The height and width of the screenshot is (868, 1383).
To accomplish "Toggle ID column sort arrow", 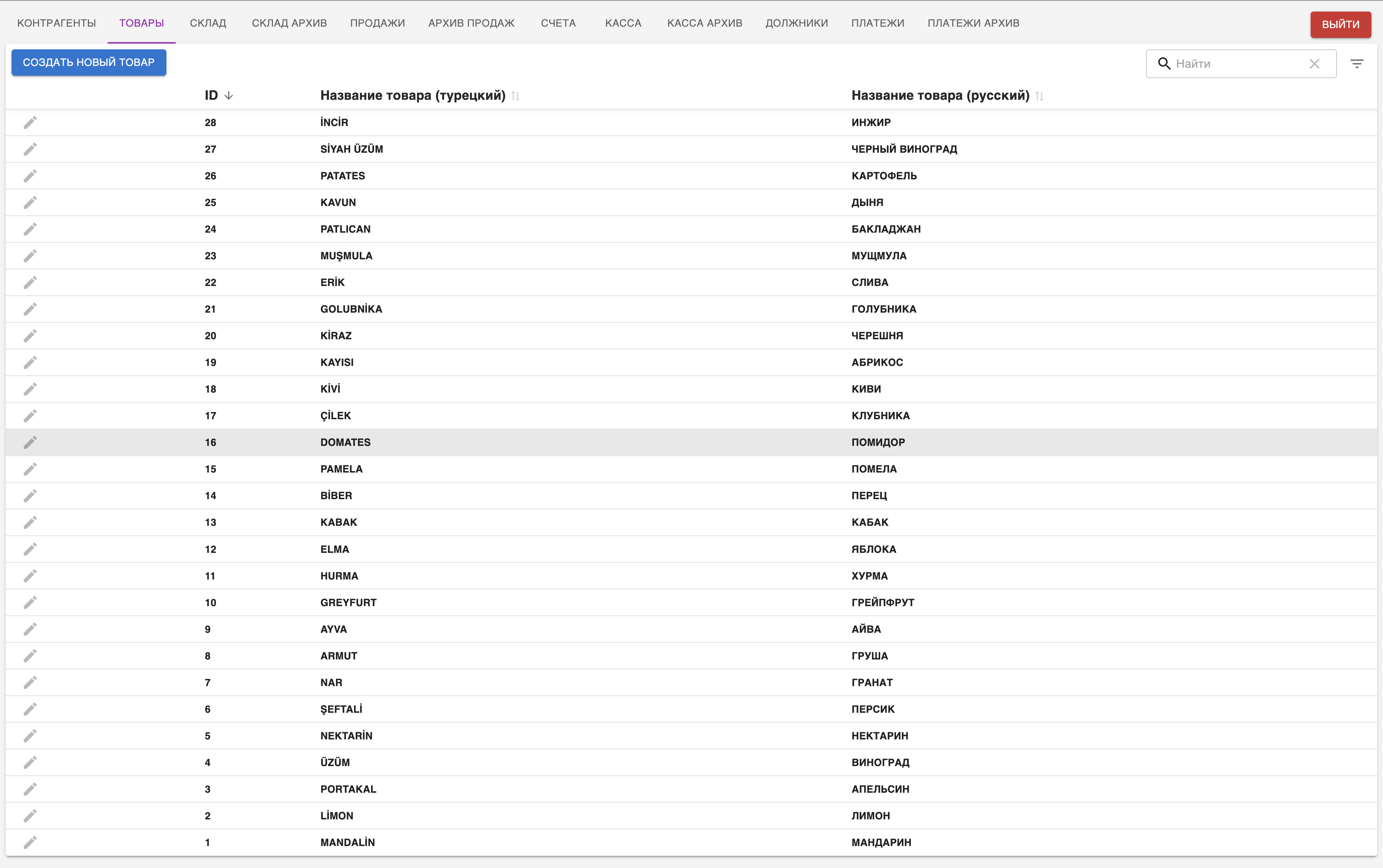I will (x=228, y=95).
